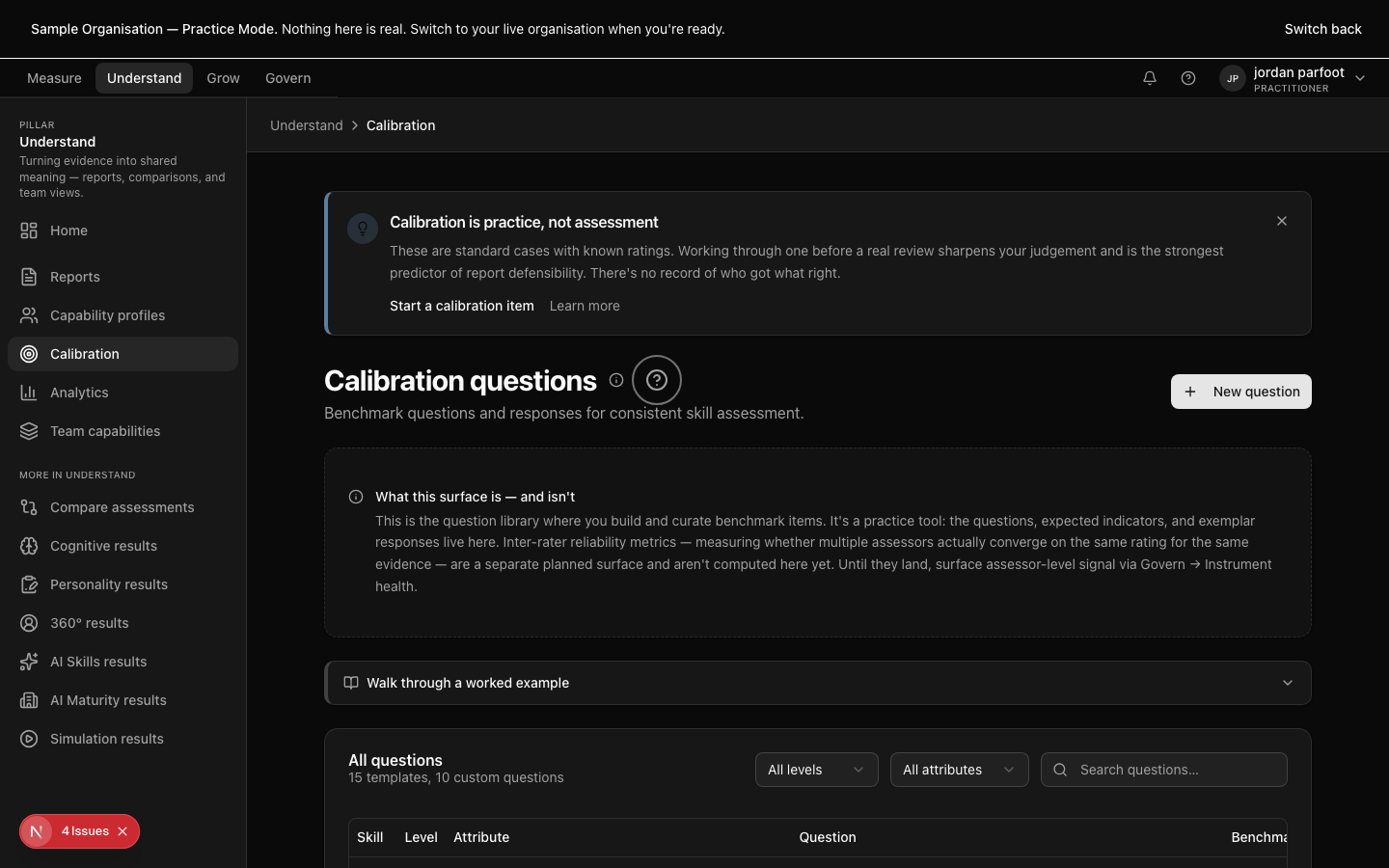
Task: Click the book icon on worked example row
Action: point(351,683)
